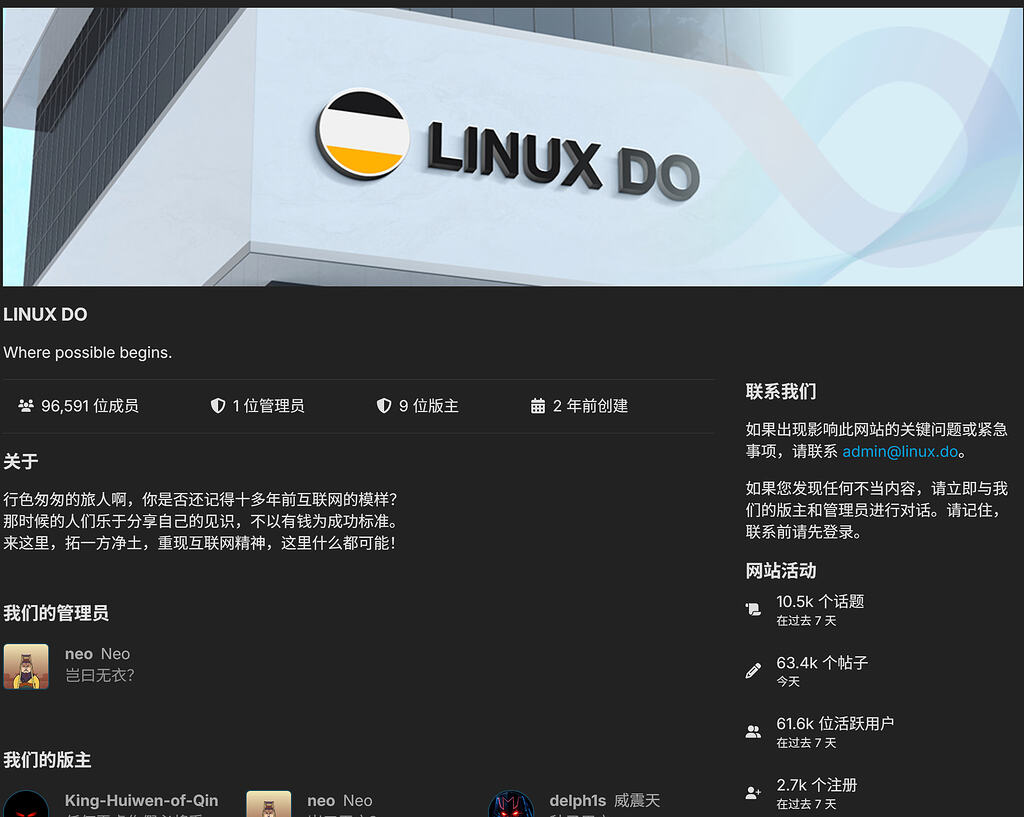Viewport: 1024px width, 817px height.
Task: Click the 1 位管理员 stat text
Action: 268,406
